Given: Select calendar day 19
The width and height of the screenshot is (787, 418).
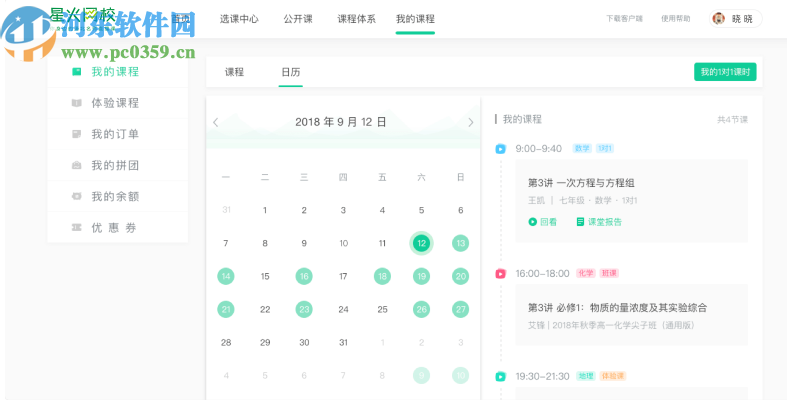Looking at the screenshot, I should point(421,276).
